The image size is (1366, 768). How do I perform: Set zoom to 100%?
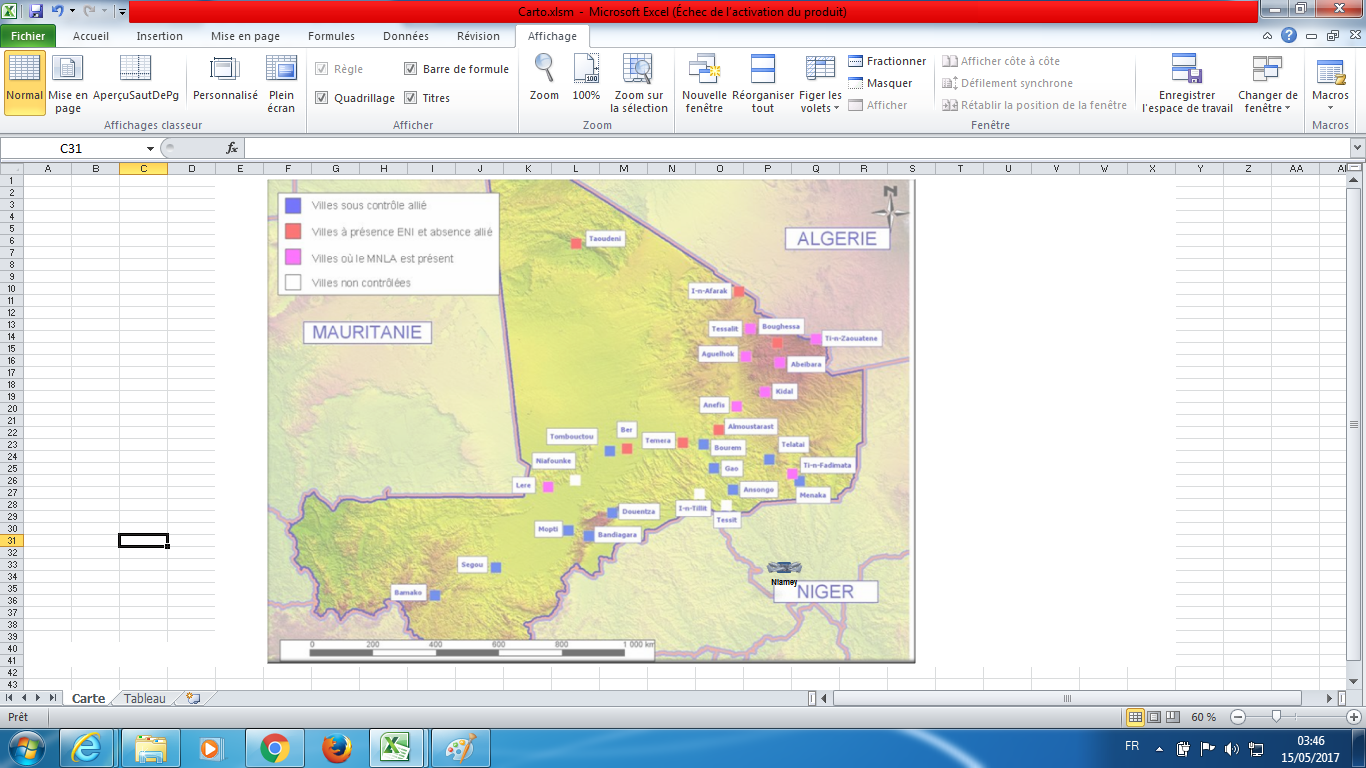[x=586, y=79]
